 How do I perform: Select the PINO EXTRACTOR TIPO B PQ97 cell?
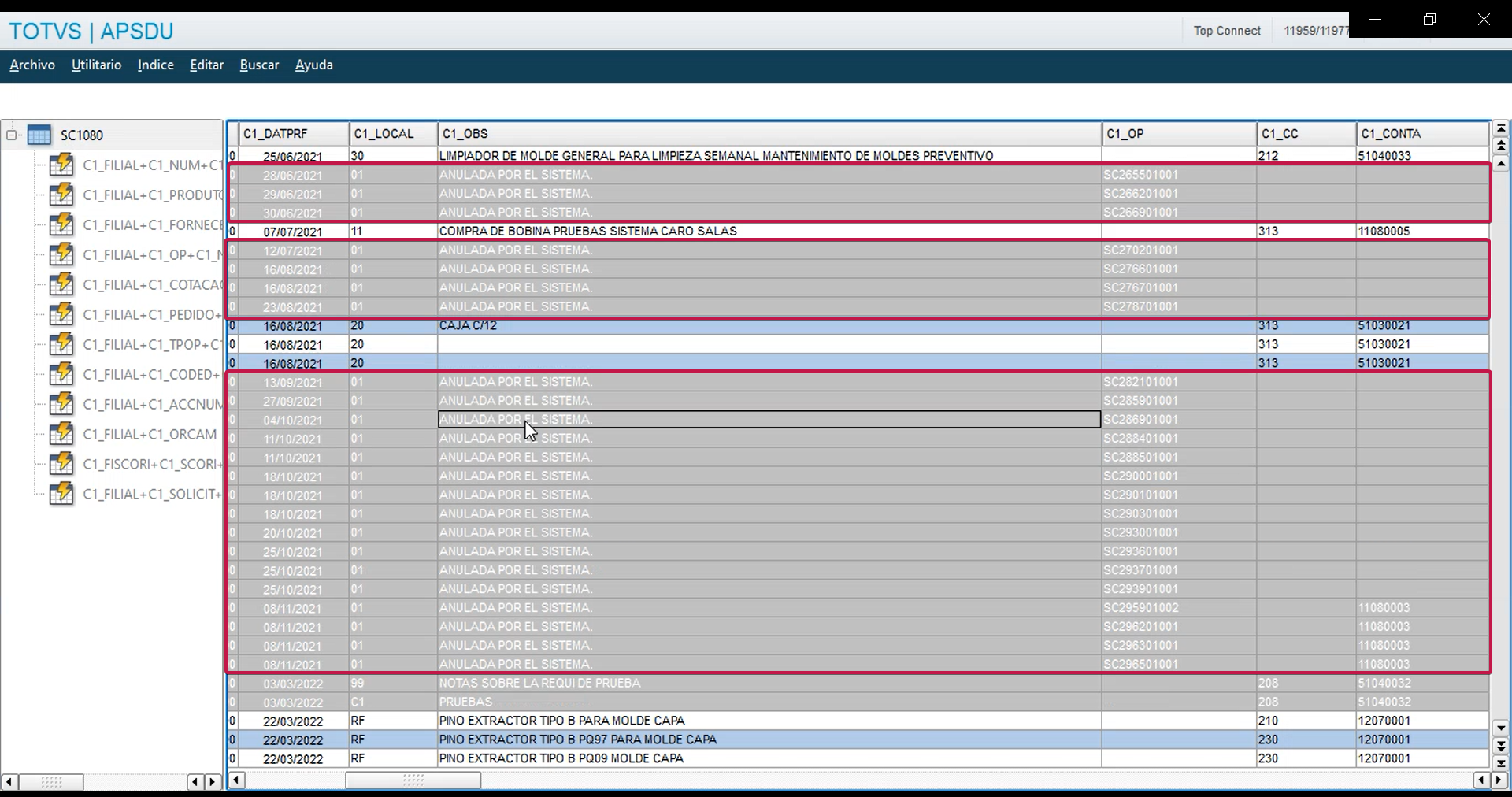(x=770, y=740)
